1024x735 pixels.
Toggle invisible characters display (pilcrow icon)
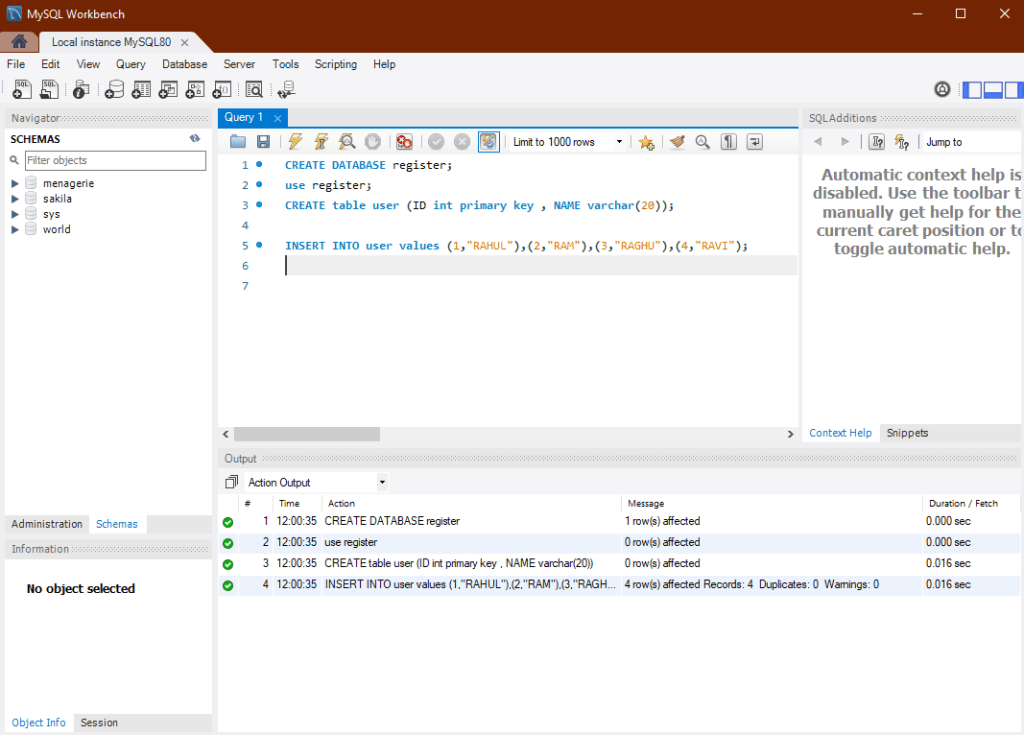pyautogui.click(x=729, y=142)
